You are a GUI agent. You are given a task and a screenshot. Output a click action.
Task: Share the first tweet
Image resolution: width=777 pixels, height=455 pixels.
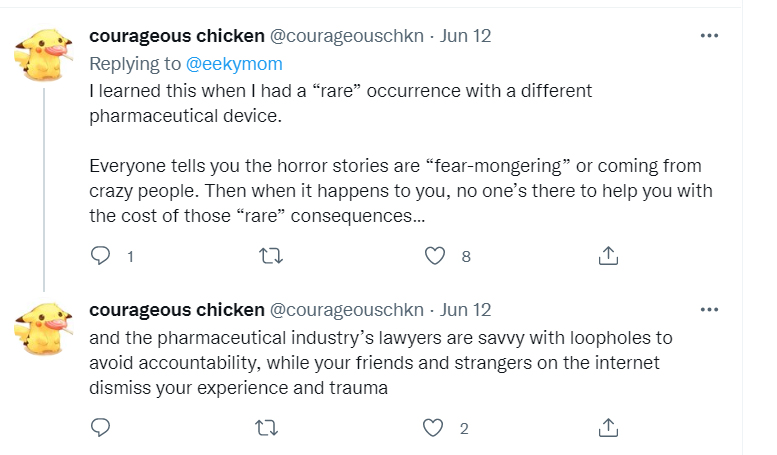(x=607, y=257)
